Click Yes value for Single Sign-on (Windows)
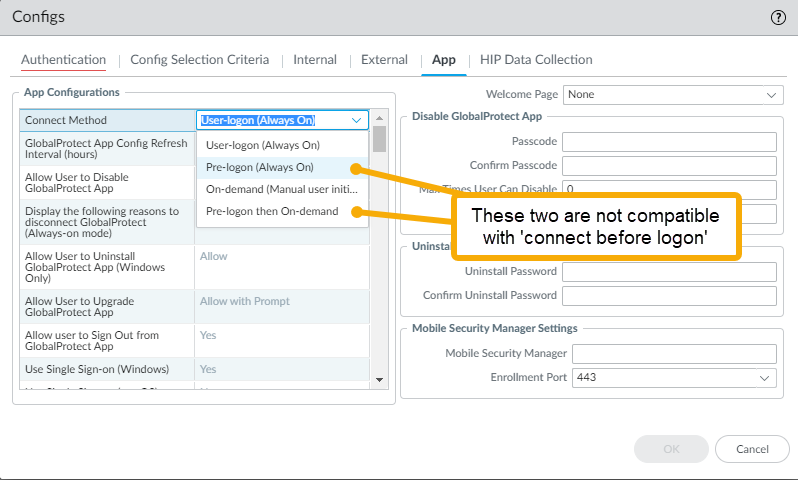 tap(208, 369)
